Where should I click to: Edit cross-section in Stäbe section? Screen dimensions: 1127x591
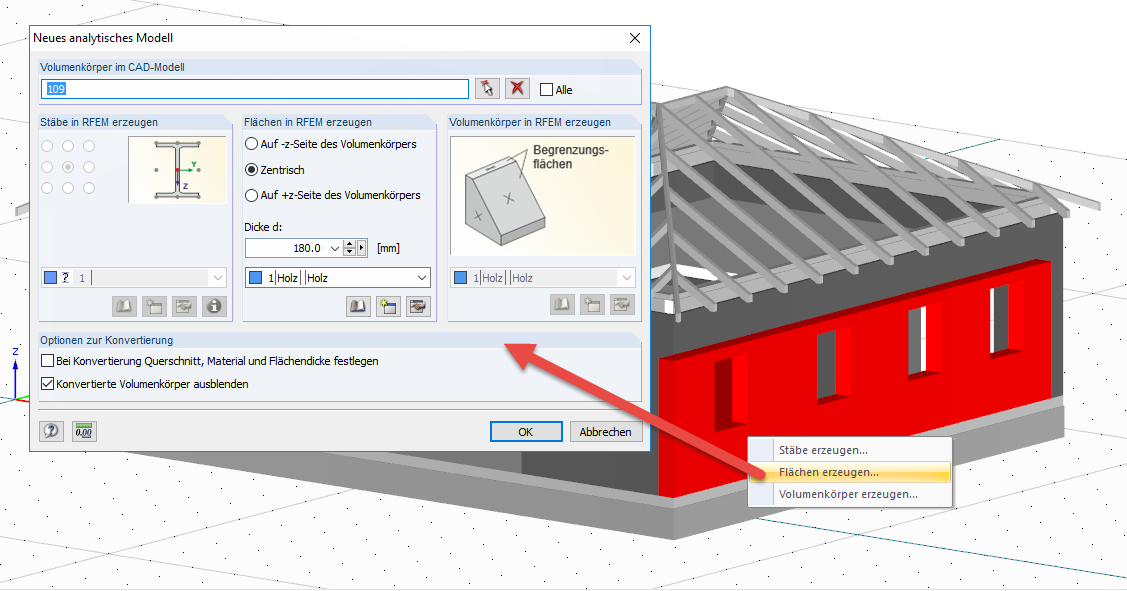pos(184,306)
